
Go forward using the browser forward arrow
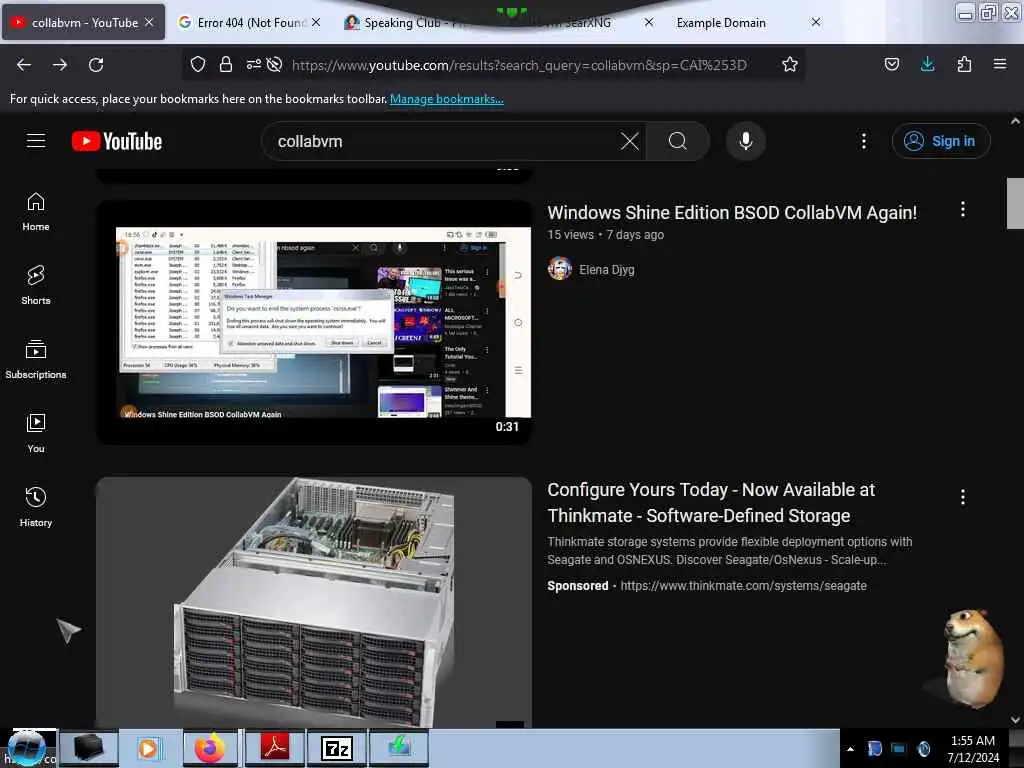(59, 65)
